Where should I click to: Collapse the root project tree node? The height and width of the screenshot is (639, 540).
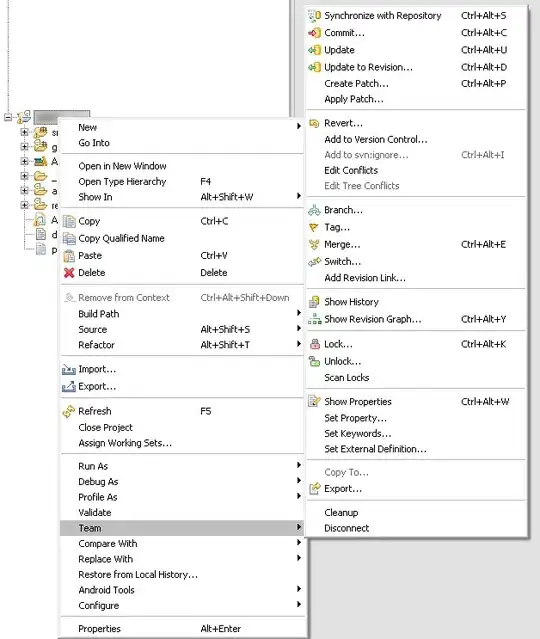coord(8,117)
